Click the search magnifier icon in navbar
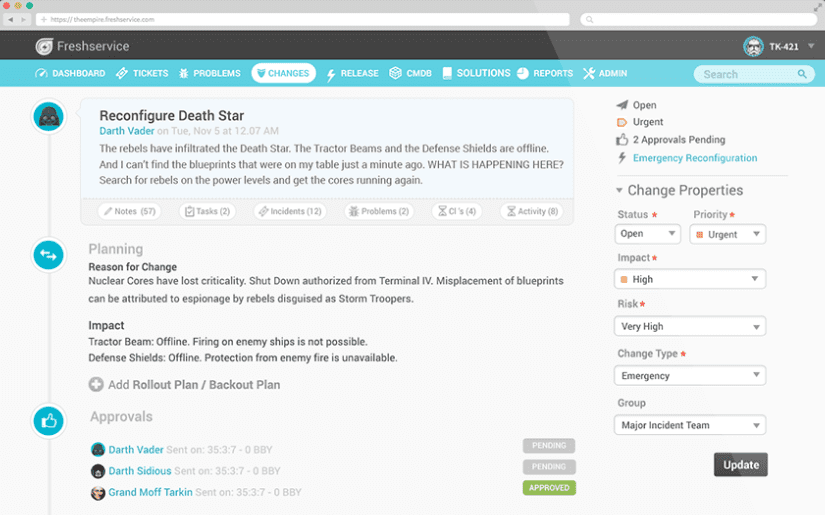Viewport: 825px width, 515px height. (802, 74)
